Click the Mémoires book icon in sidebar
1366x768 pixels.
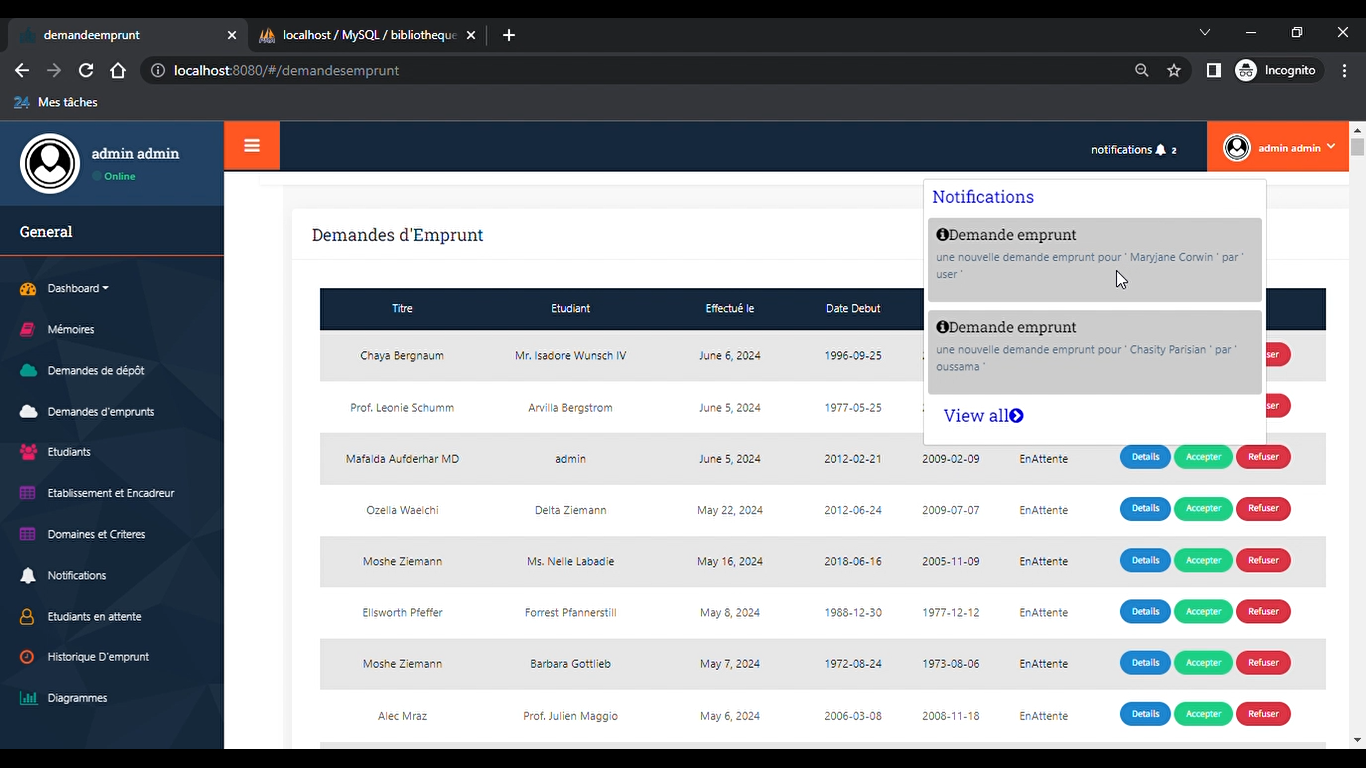(28, 329)
